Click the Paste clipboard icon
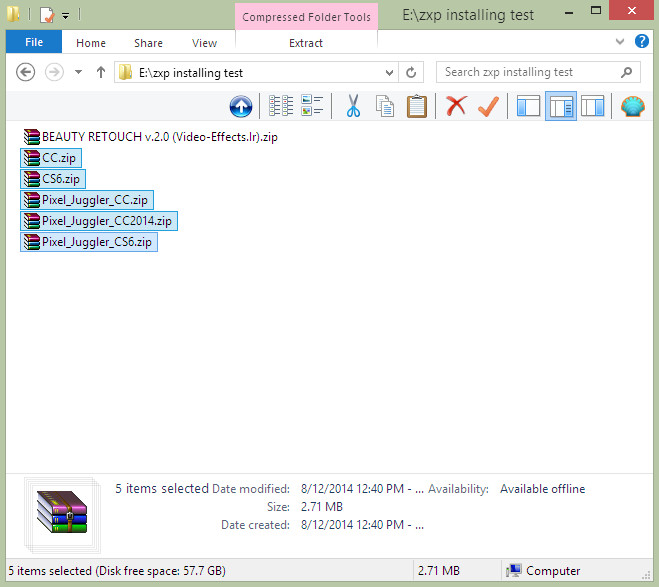Viewport: 659px width, 587px height. [x=416, y=106]
